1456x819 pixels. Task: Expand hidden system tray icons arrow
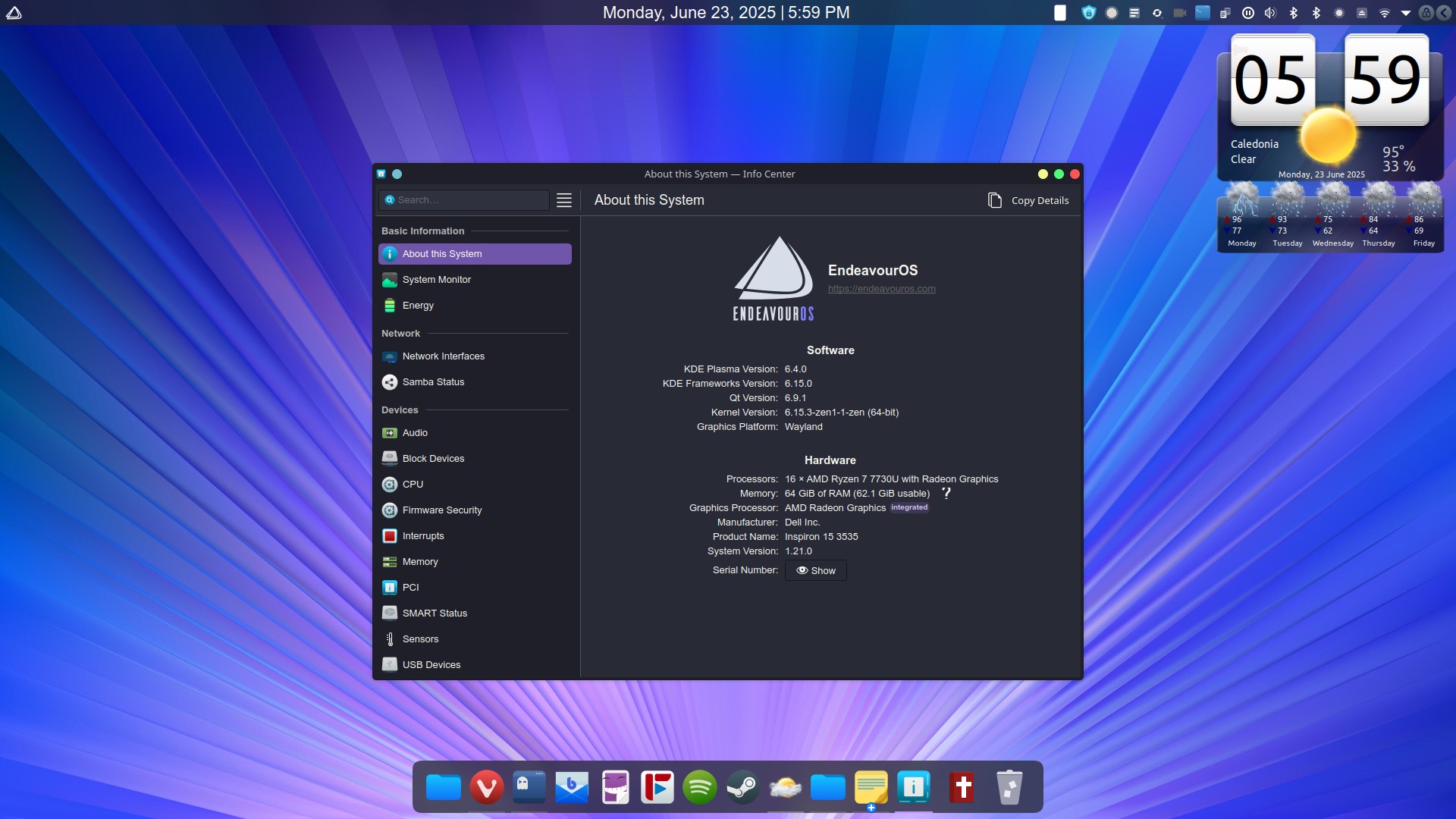[x=1405, y=13]
